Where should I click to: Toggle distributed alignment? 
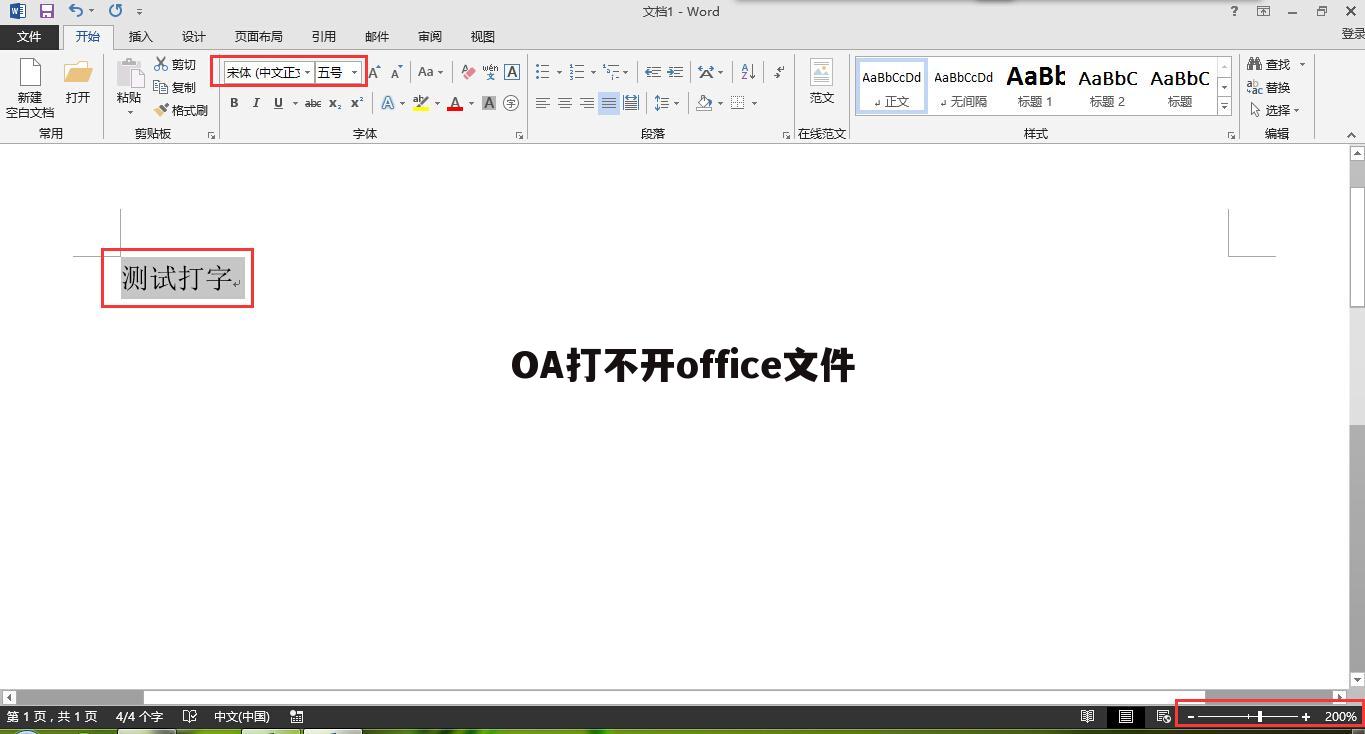coord(631,103)
